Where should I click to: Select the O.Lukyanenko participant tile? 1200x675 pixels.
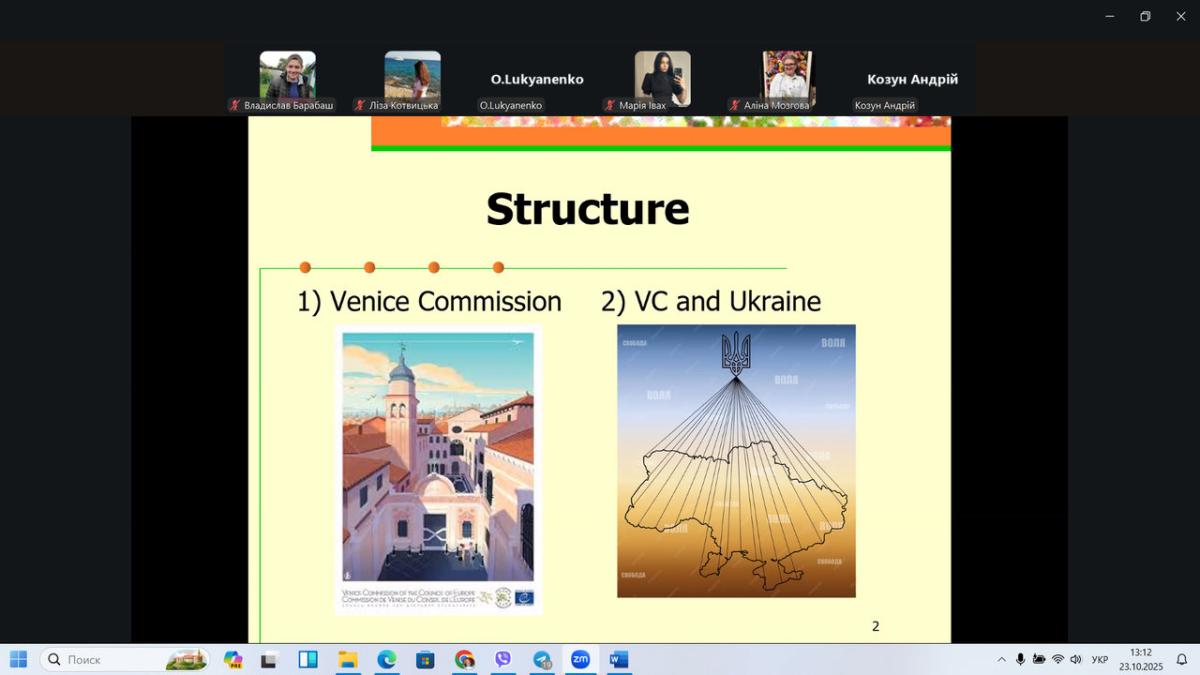coord(537,80)
